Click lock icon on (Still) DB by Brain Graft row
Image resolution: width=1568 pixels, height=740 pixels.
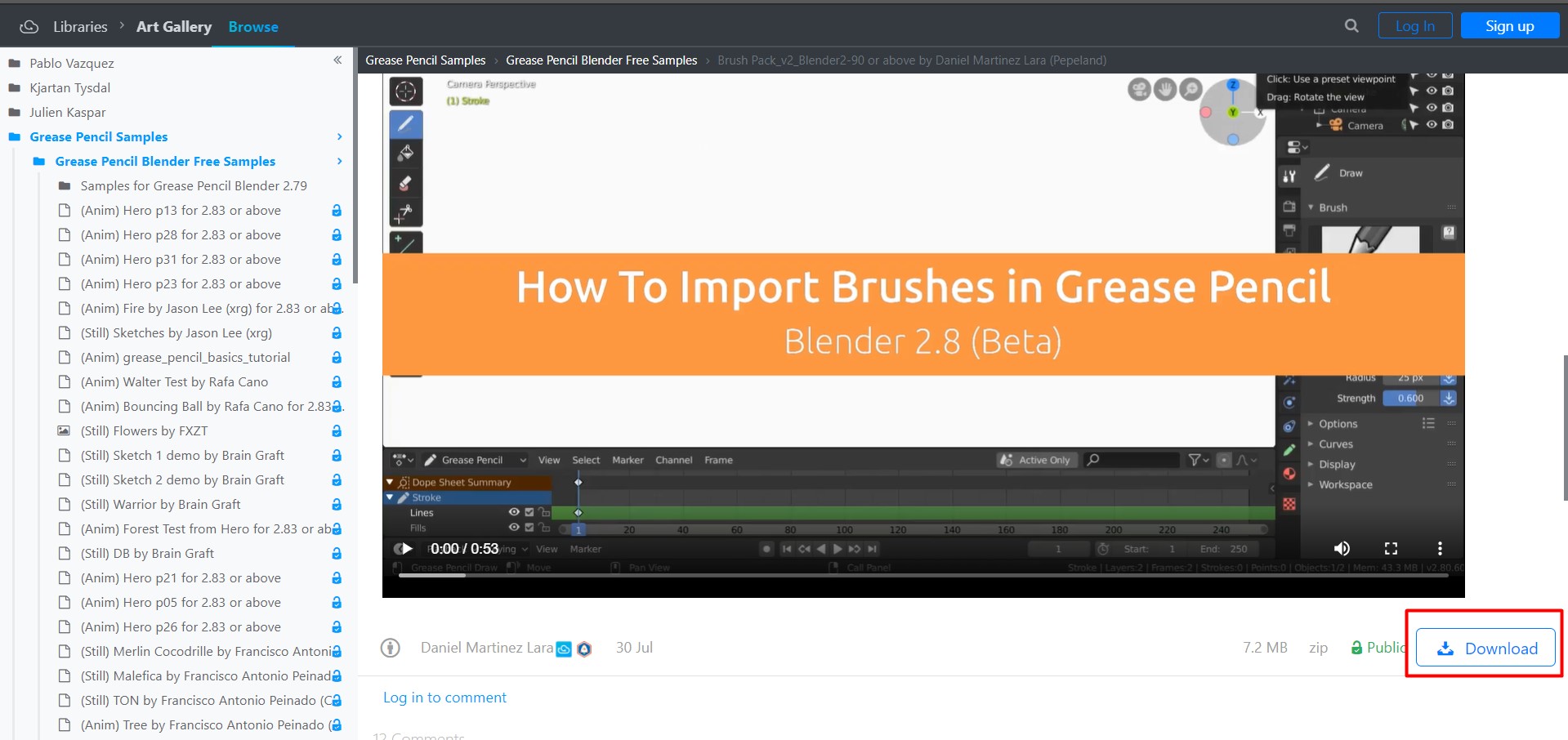(x=336, y=553)
